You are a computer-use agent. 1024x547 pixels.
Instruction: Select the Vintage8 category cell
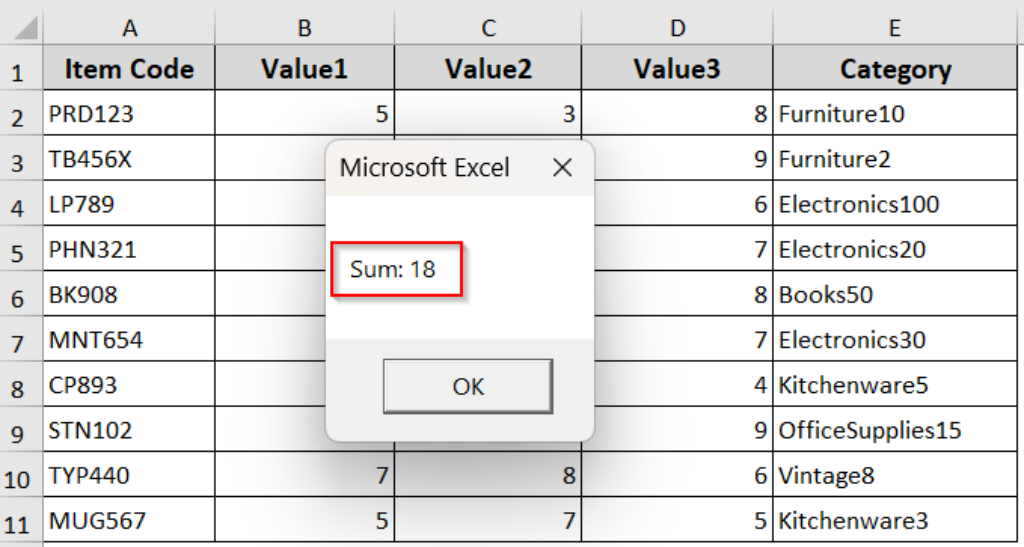pos(894,476)
